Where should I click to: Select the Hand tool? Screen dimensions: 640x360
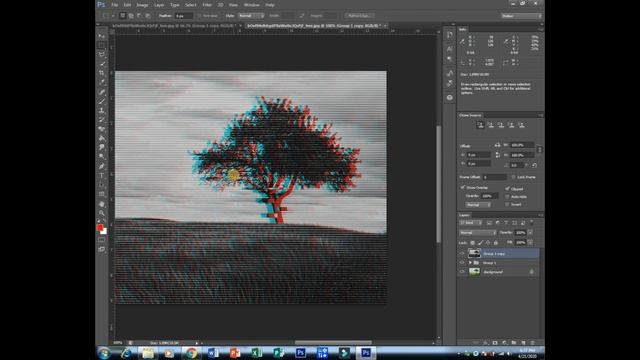[101, 204]
